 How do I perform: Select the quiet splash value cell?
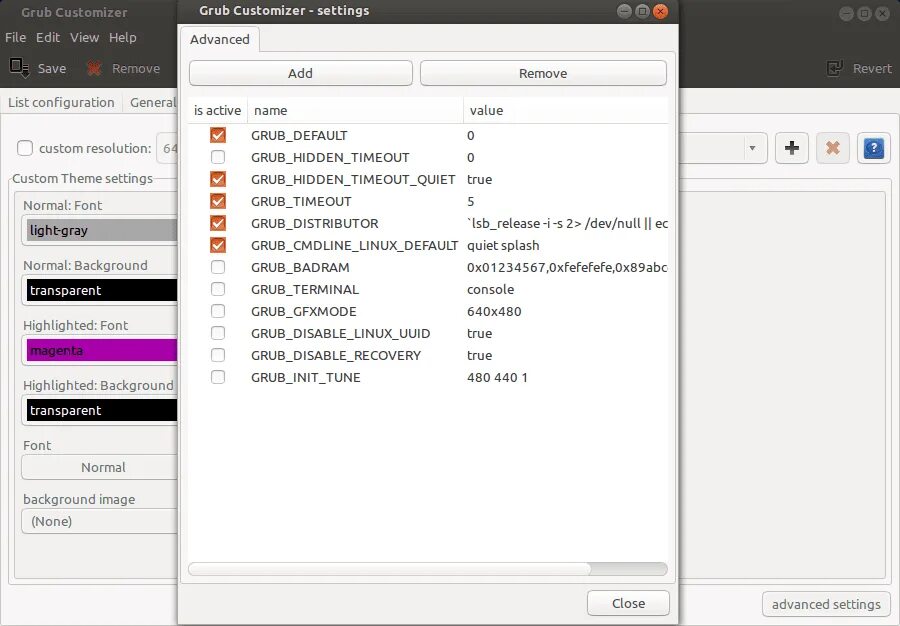[503, 245]
